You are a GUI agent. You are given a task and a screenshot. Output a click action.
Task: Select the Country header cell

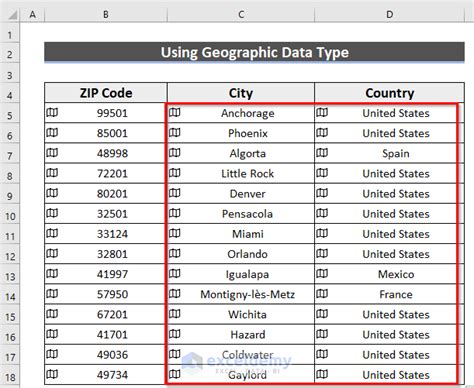pyautogui.click(x=389, y=93)
